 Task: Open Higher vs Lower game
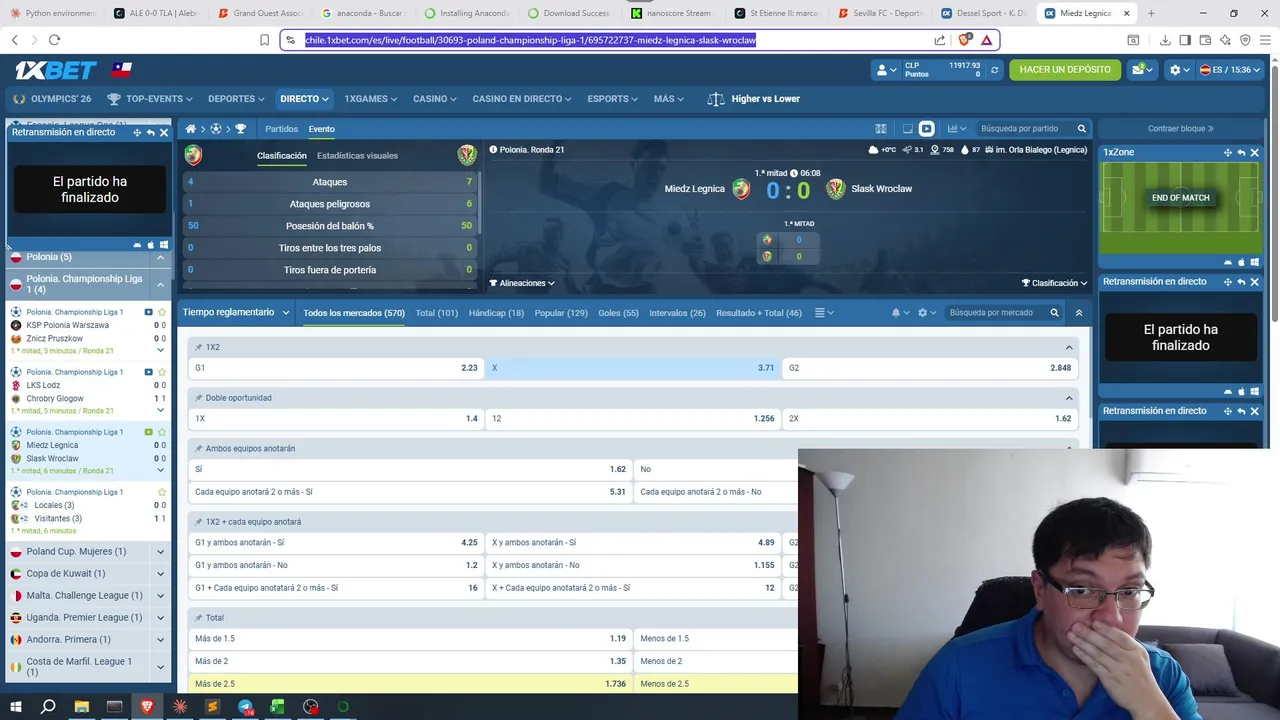(x=754, y=99)
